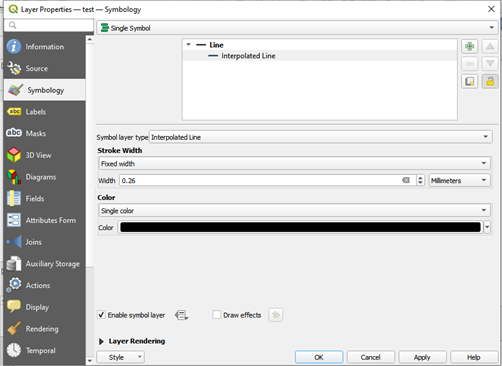The height and width of the screenshot is (366, 502).
Task: Select the Symbology section
Action: [x=45, y=90]
